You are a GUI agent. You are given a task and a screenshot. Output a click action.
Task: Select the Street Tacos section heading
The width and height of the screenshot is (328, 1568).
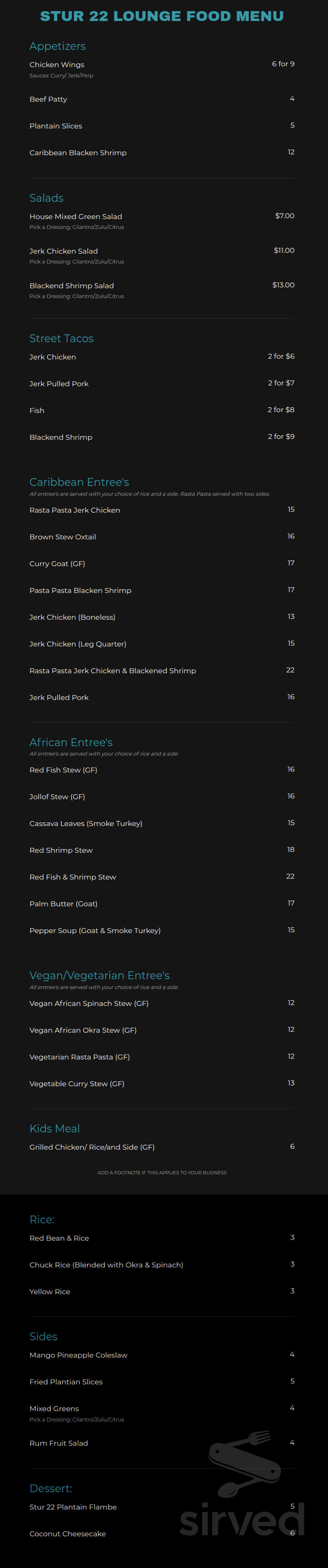[x=61, y=338]
